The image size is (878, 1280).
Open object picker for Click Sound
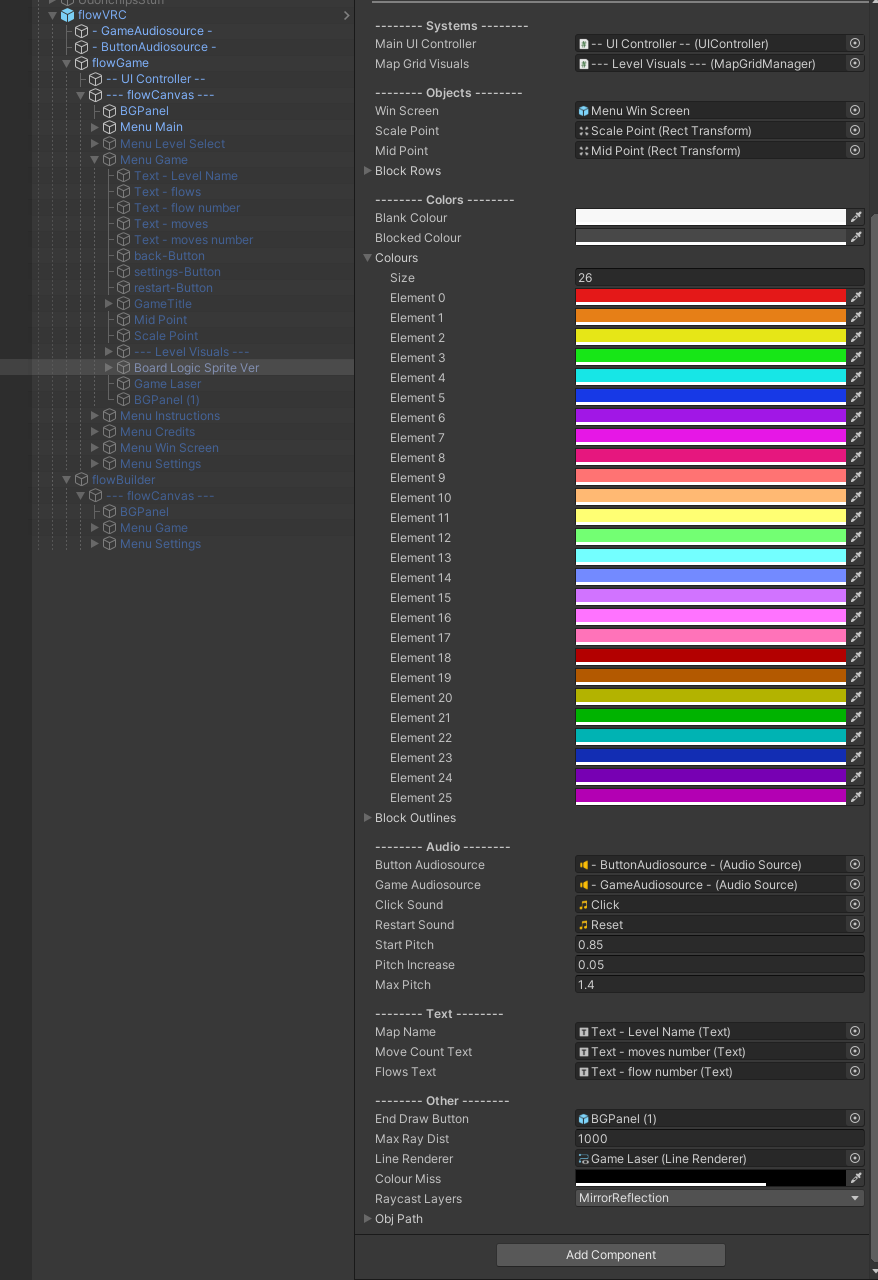pyautogui.click(x=855, y=905)
